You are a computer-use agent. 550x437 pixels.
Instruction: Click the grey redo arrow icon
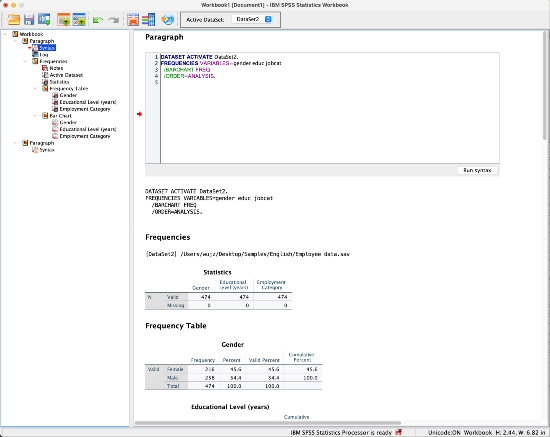point(113,20)
